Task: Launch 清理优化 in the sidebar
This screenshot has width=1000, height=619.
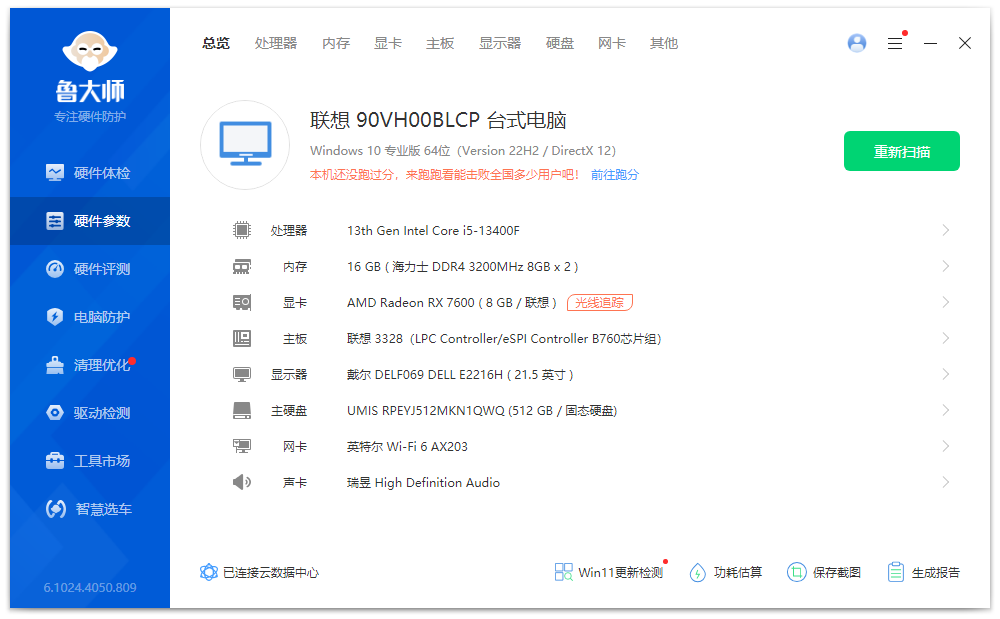Action: pyautogui.click(x=89, y=364)
